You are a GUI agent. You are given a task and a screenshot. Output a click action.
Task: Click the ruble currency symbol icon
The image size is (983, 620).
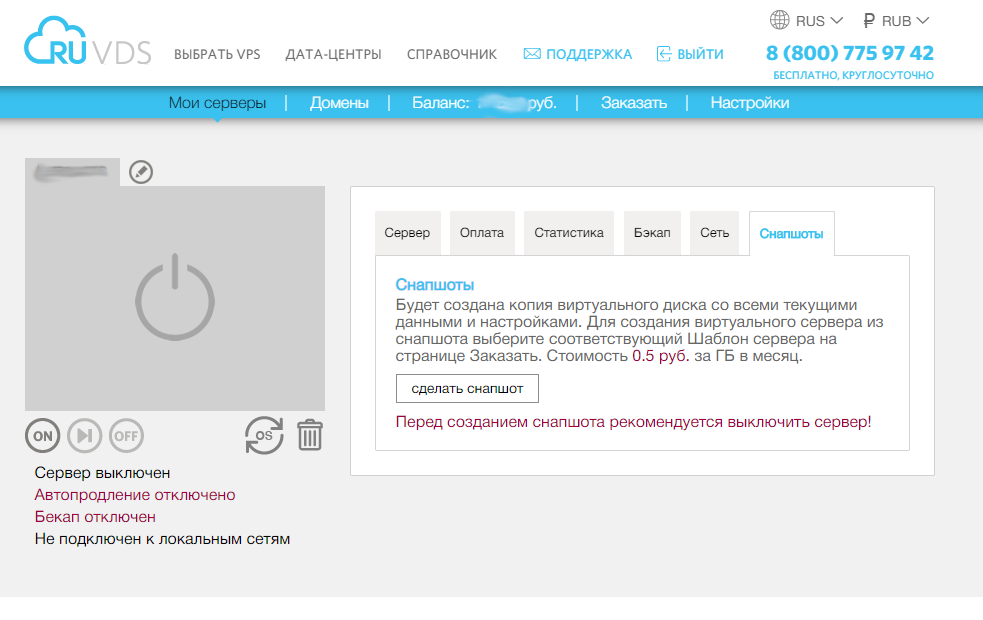pos(869,21)
